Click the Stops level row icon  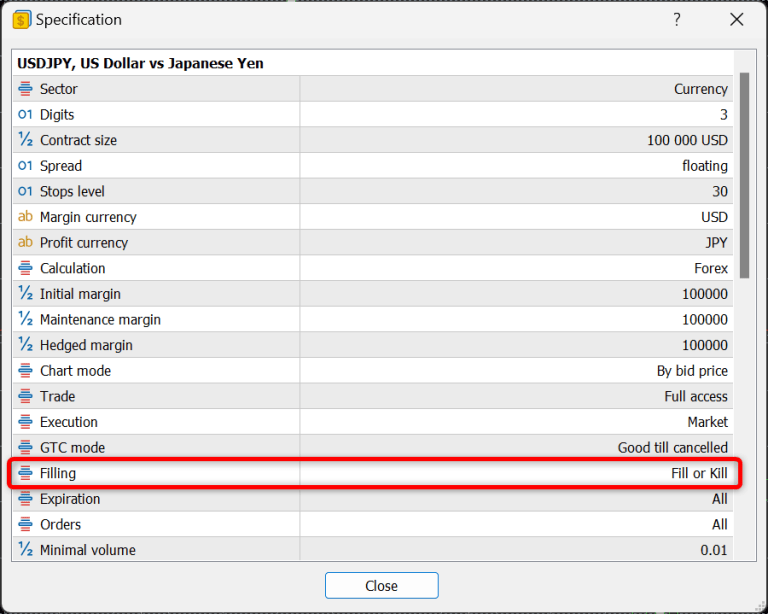25,191
